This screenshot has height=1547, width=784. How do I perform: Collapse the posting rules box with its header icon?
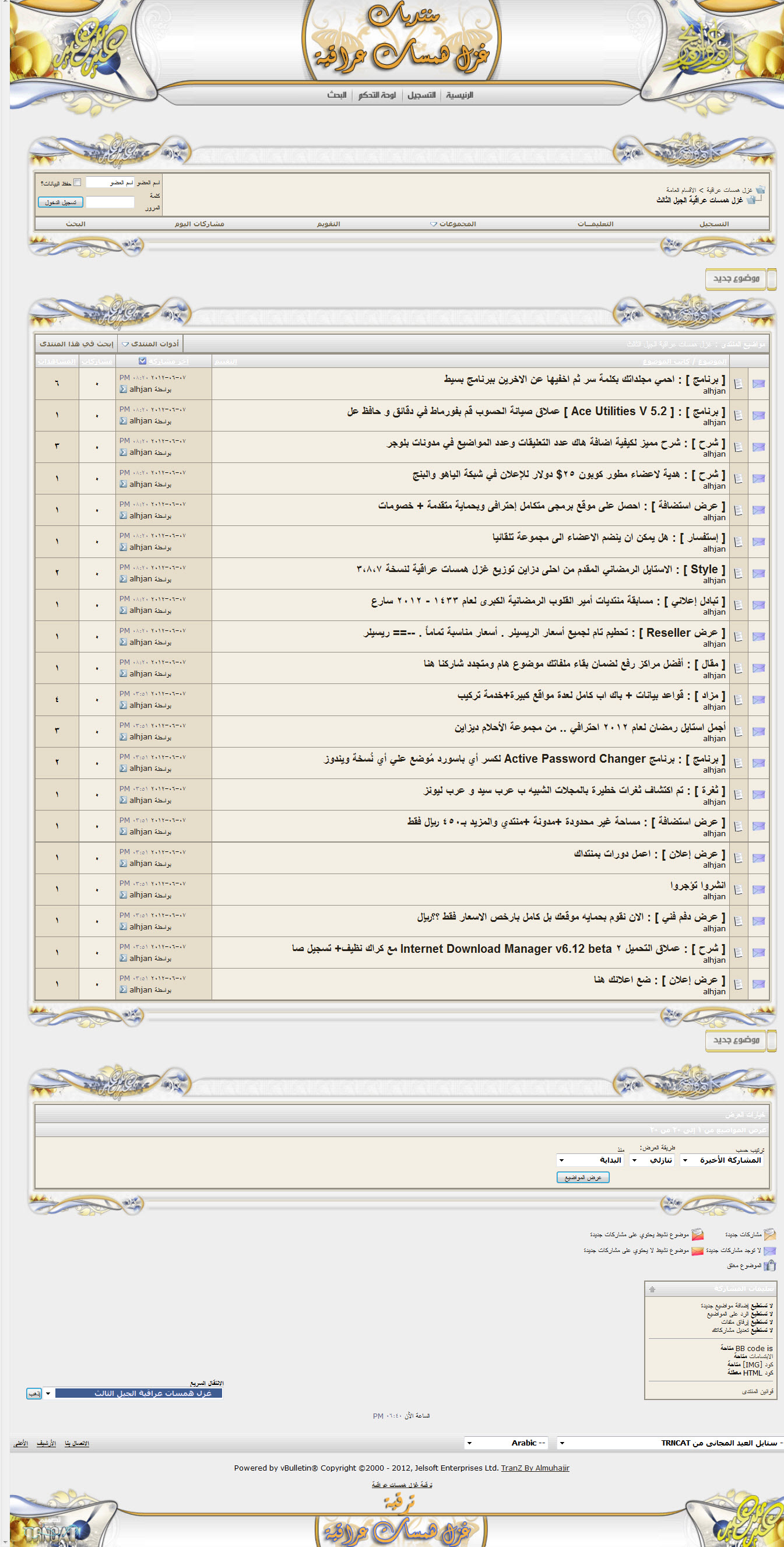pos(652,1289)
